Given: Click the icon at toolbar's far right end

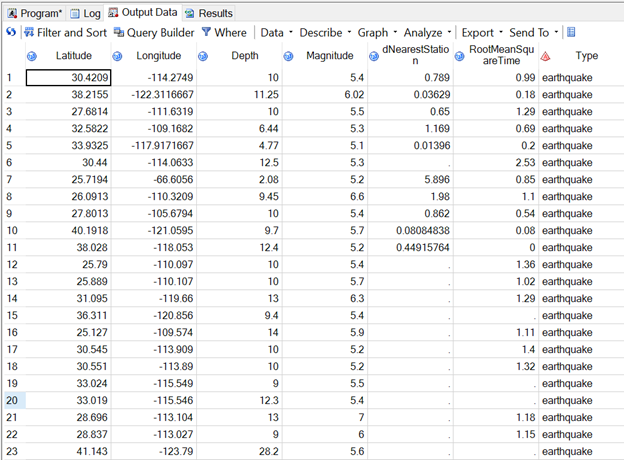Looking at the screenshot, I should coord(571,33).
